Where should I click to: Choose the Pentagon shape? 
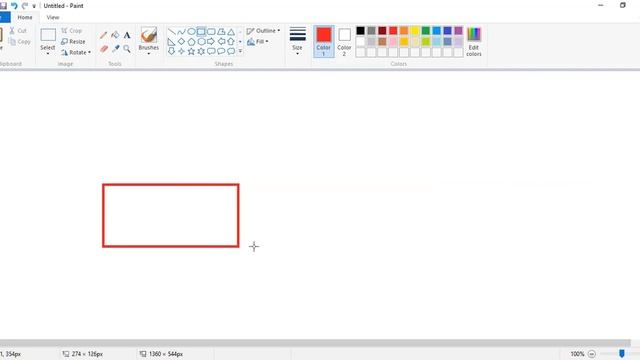click(x=191, y=42)
